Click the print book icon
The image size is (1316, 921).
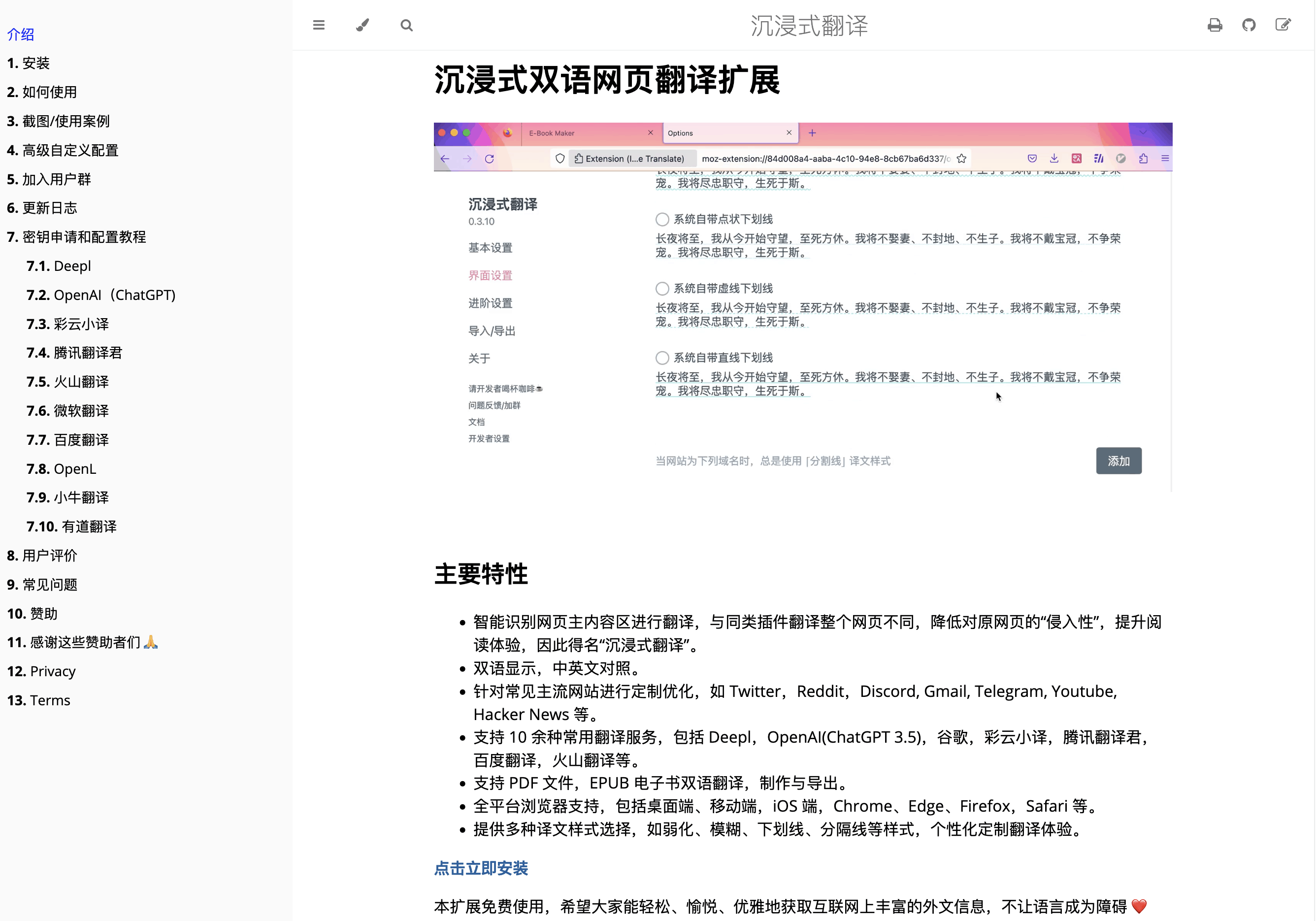point(1215,25)
